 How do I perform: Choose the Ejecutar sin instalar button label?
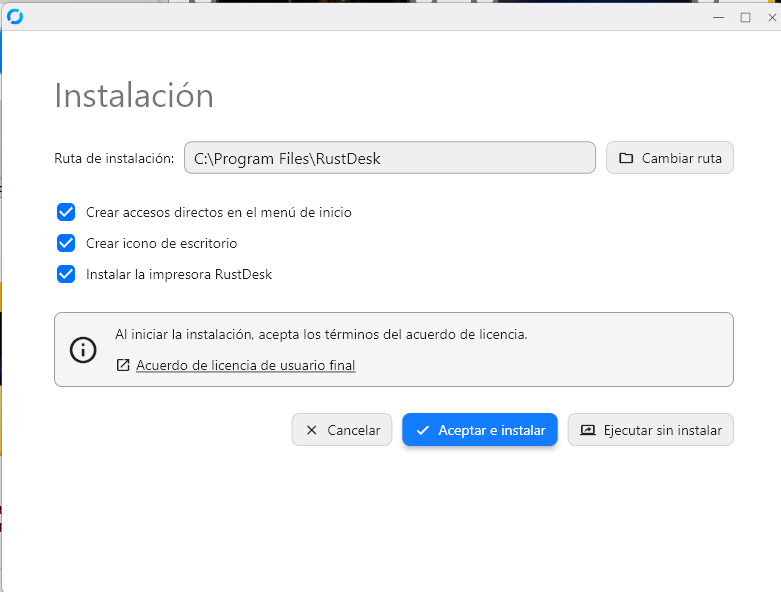click(662, 430)
